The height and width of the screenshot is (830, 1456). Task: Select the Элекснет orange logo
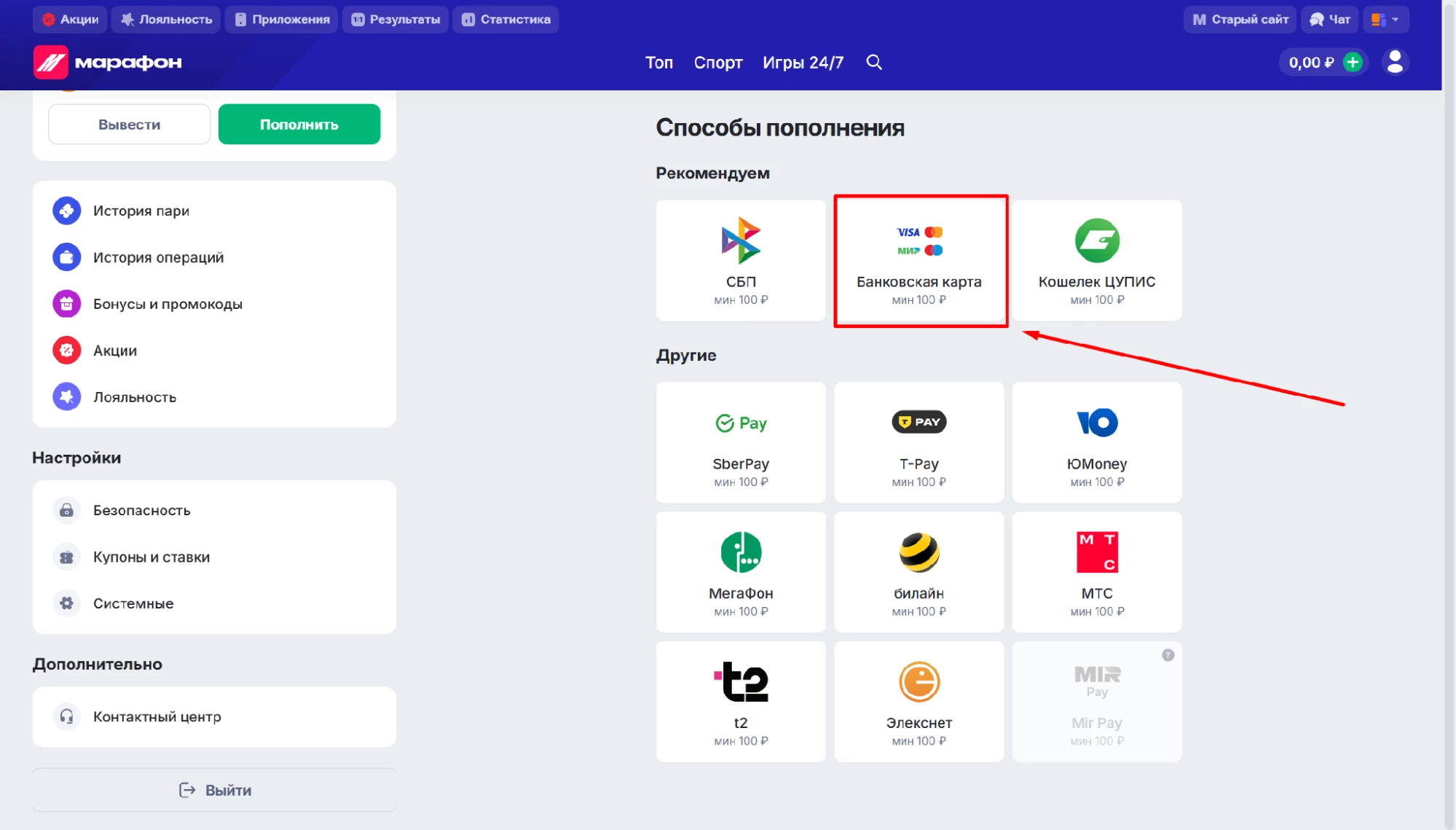coord(919,682)
